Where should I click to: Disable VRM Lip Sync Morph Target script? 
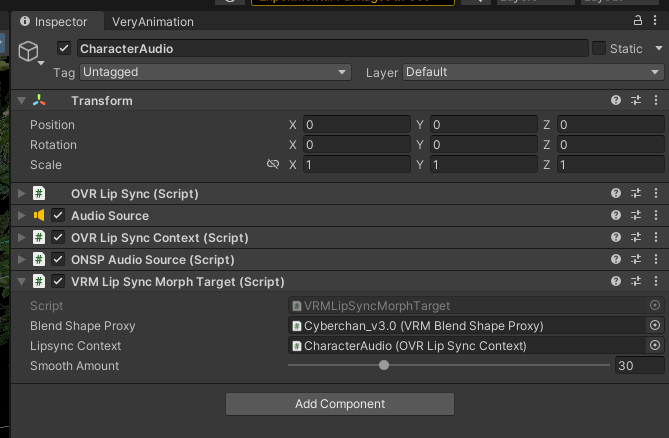(58, 281)
